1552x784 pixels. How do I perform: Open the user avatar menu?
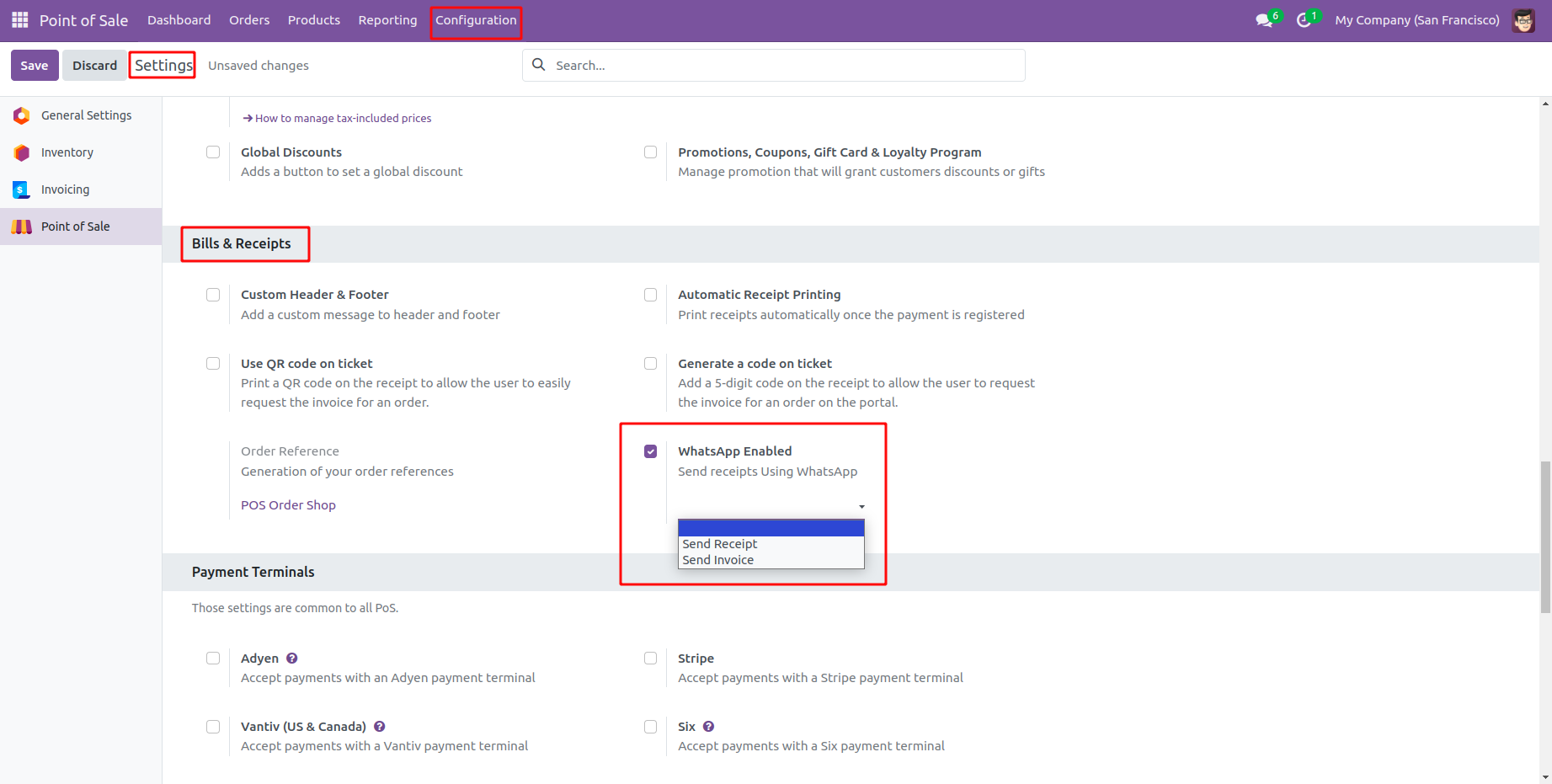1523,20
